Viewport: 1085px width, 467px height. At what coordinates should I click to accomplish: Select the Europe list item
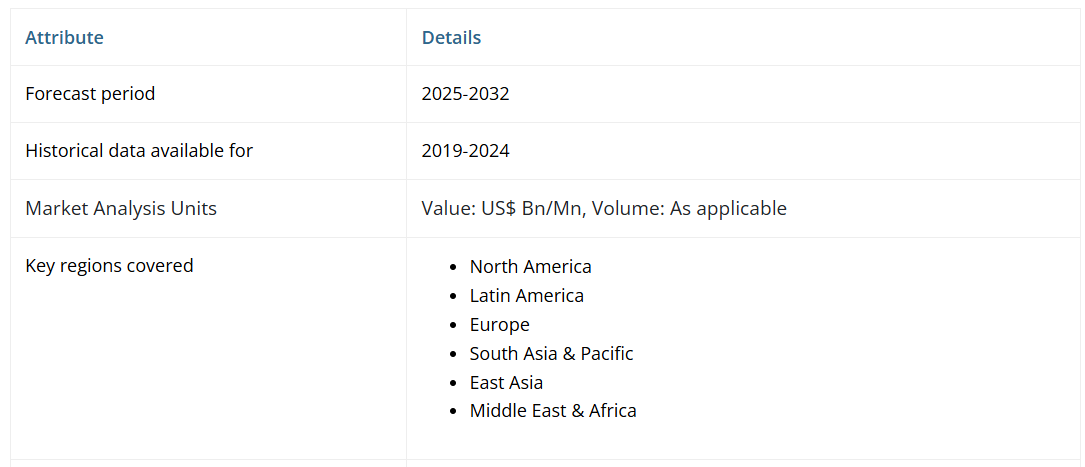click(499, 325)
